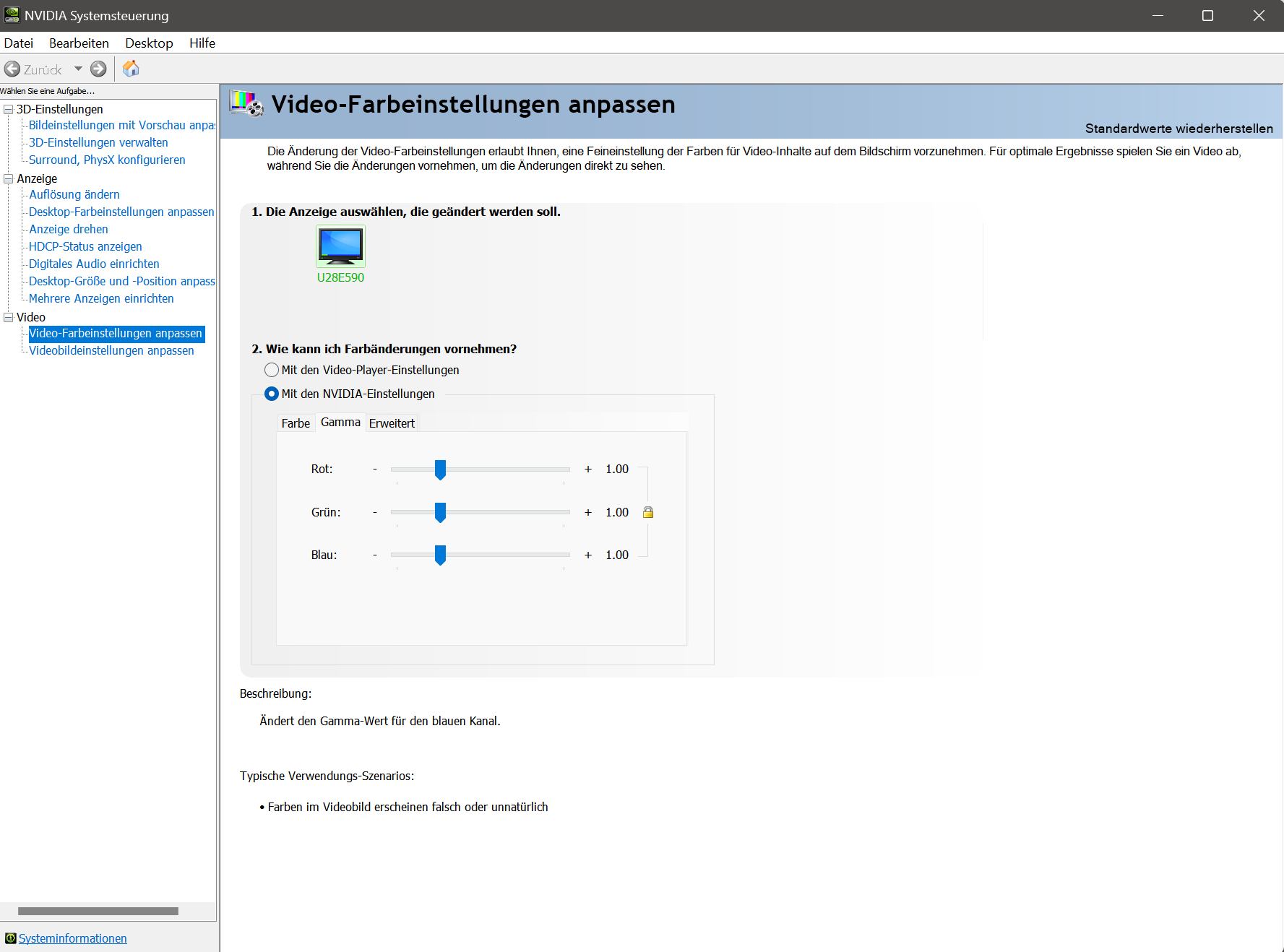Image resolution: width=1284 pixels, height=952 pixels.
Task: Click the Zurück label text
Action: [43, 70]
